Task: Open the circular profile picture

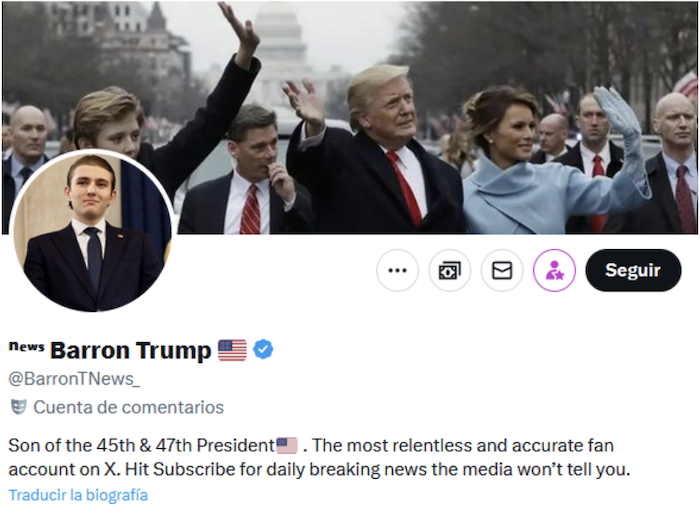Action: pos(92,231)
